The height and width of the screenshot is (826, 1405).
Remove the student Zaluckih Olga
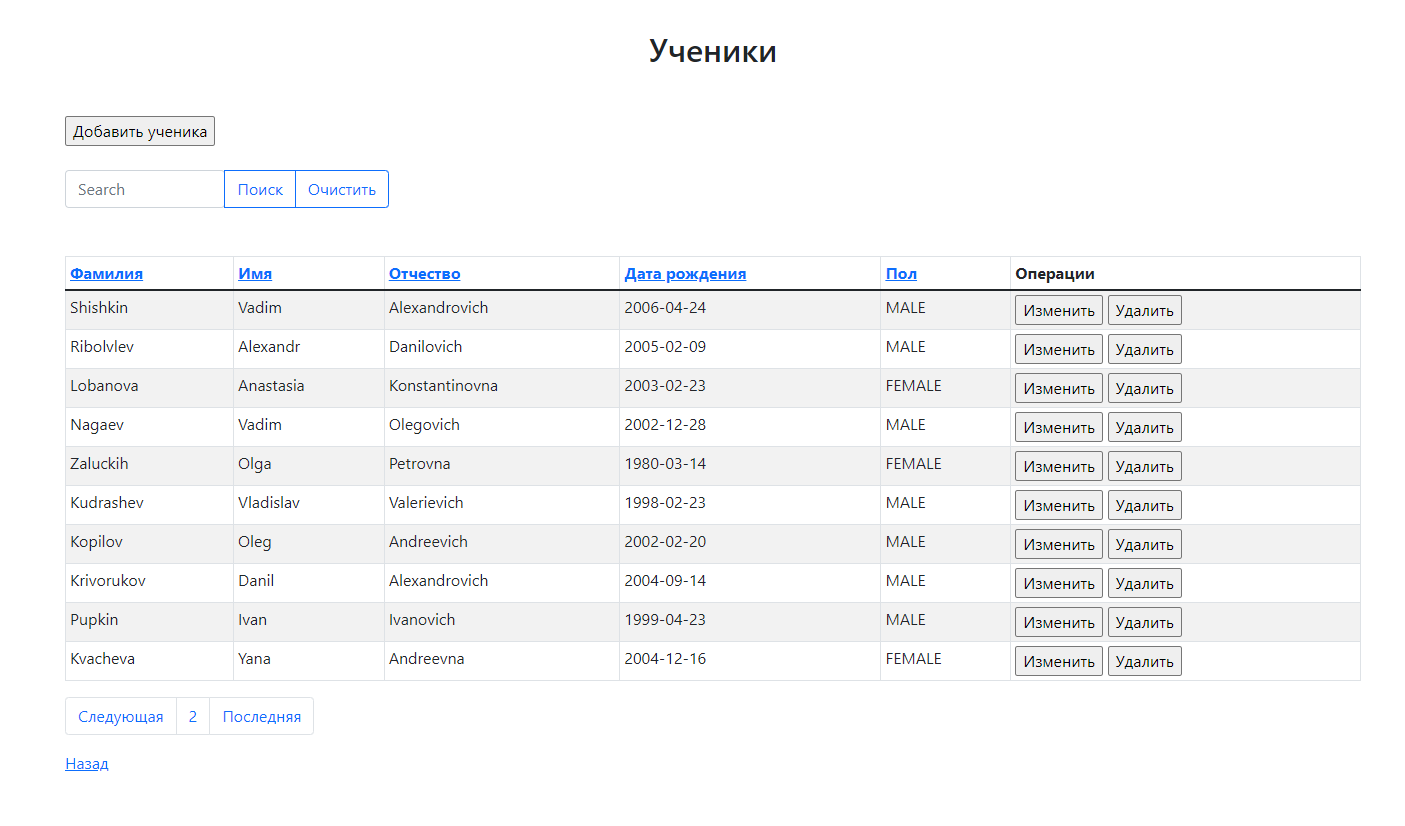[x=1144, y=465]
